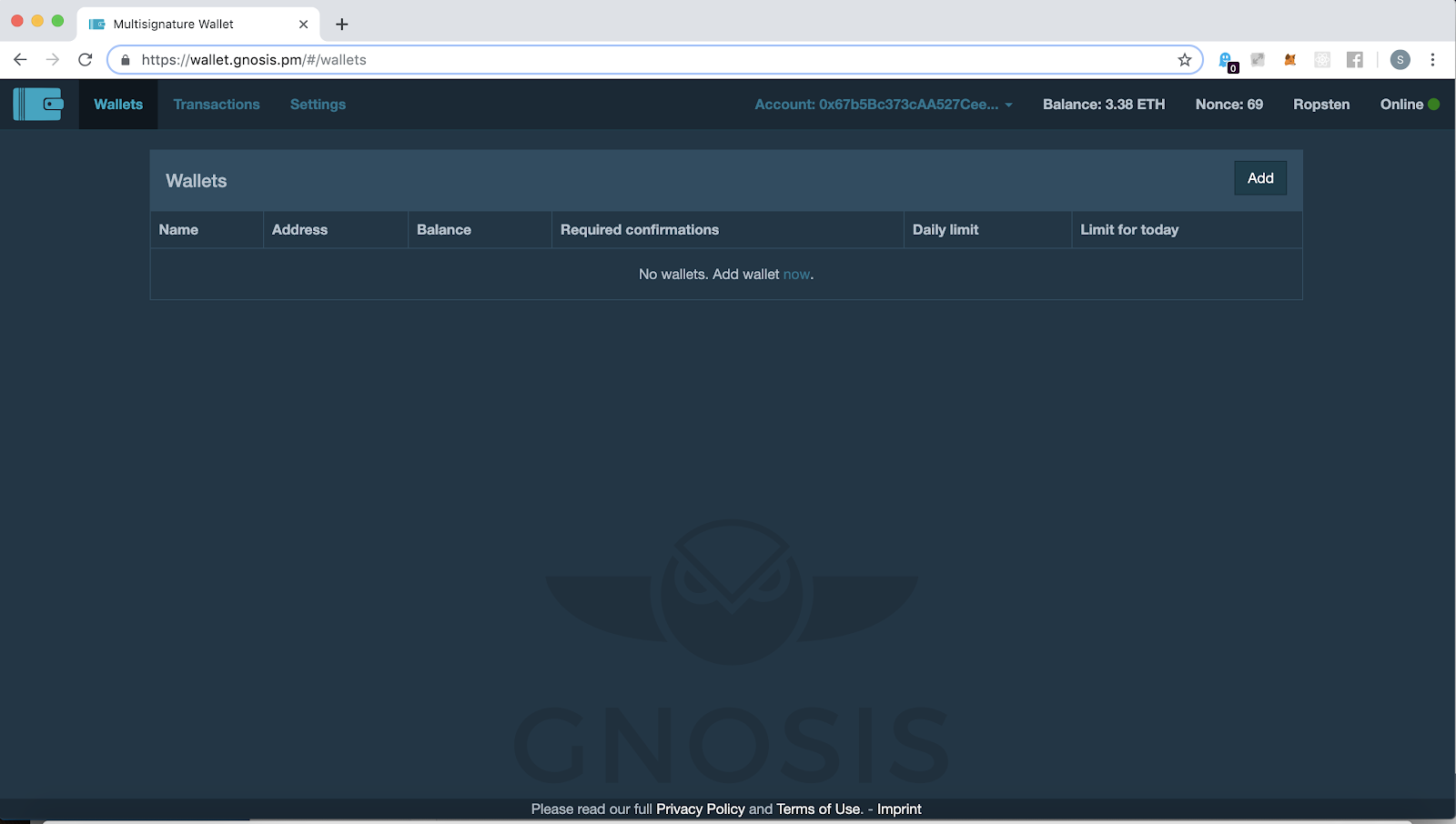Open the Ghostery ghost extension
Screen dimensions: 1456x824
point(1227,60)
